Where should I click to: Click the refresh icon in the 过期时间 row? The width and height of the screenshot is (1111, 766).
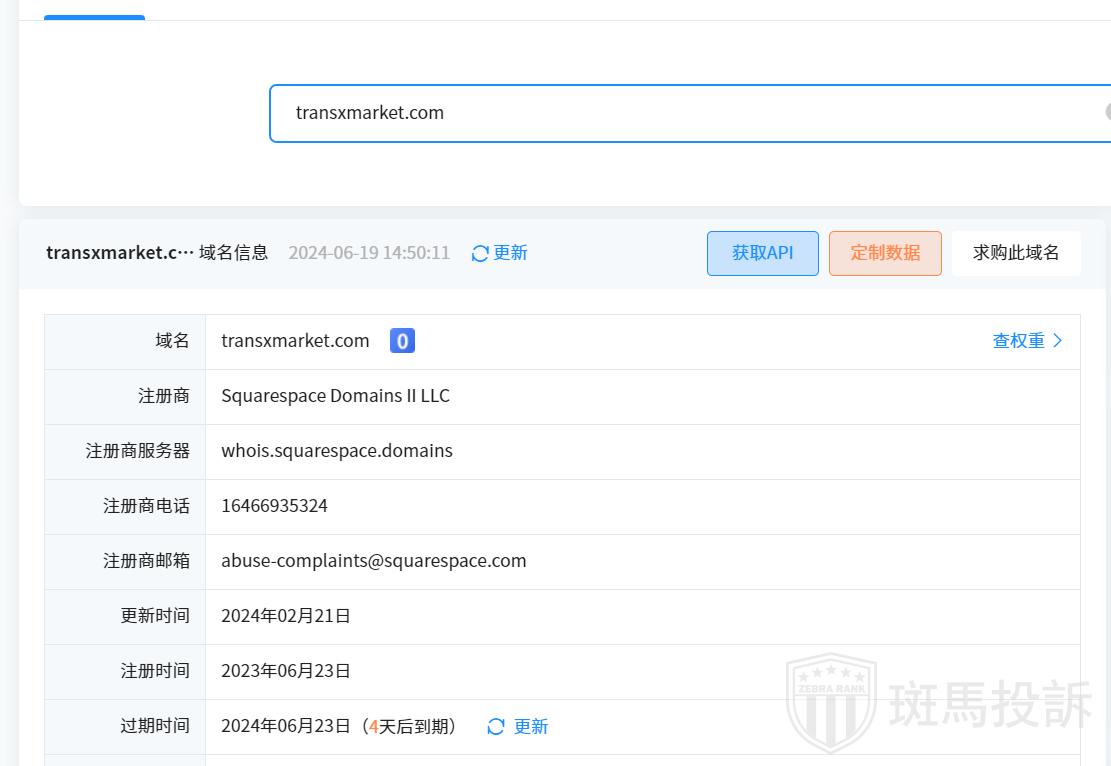pos(496,727)
